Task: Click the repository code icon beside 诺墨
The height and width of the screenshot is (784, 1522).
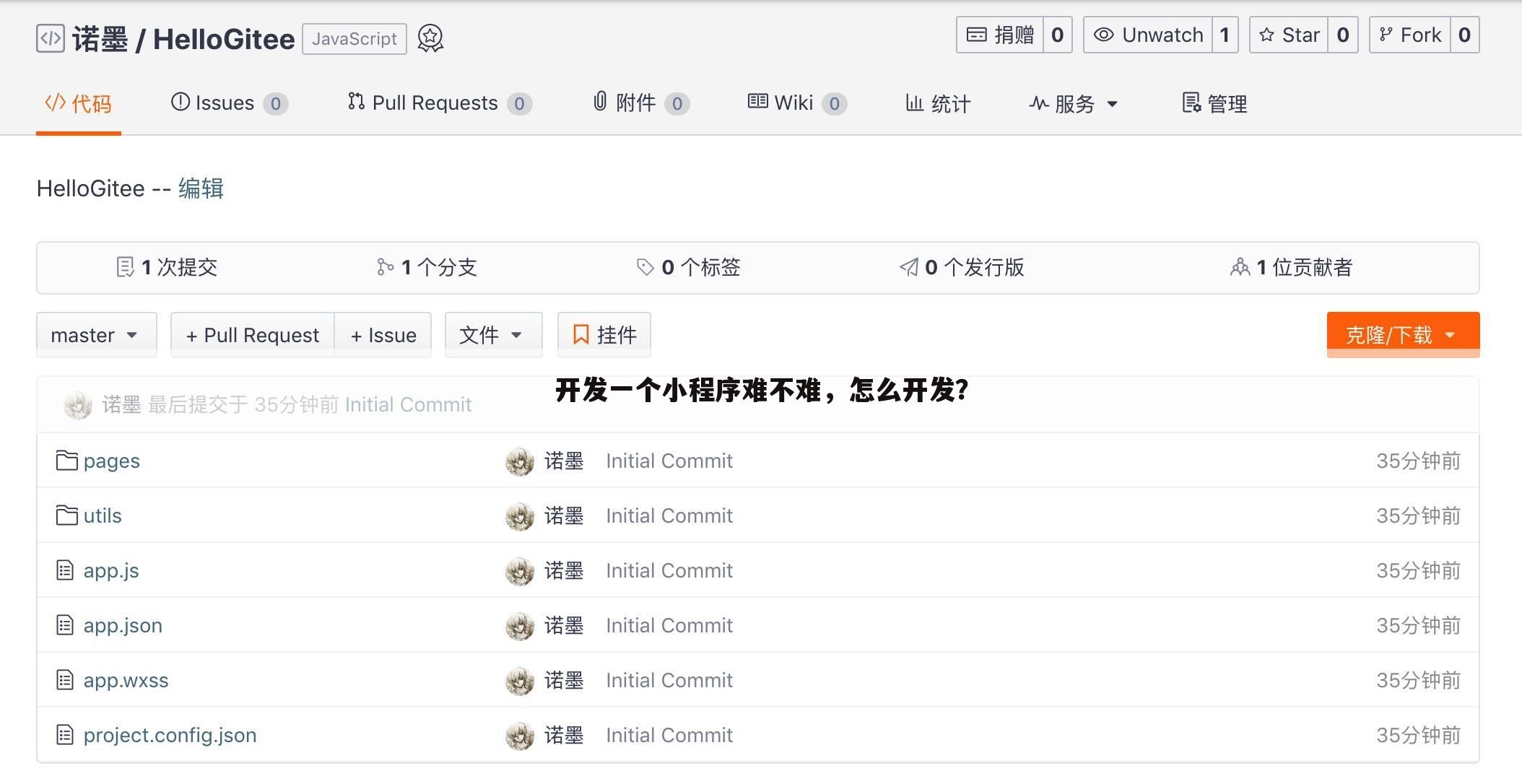Action: point(51,38)
